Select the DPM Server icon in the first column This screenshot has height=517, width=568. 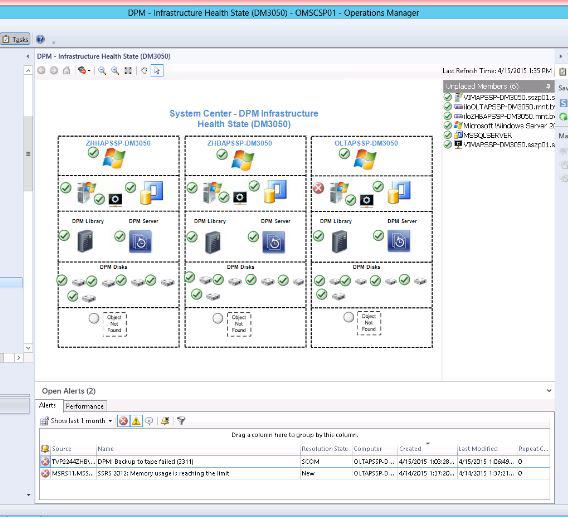tap(140, 241)
